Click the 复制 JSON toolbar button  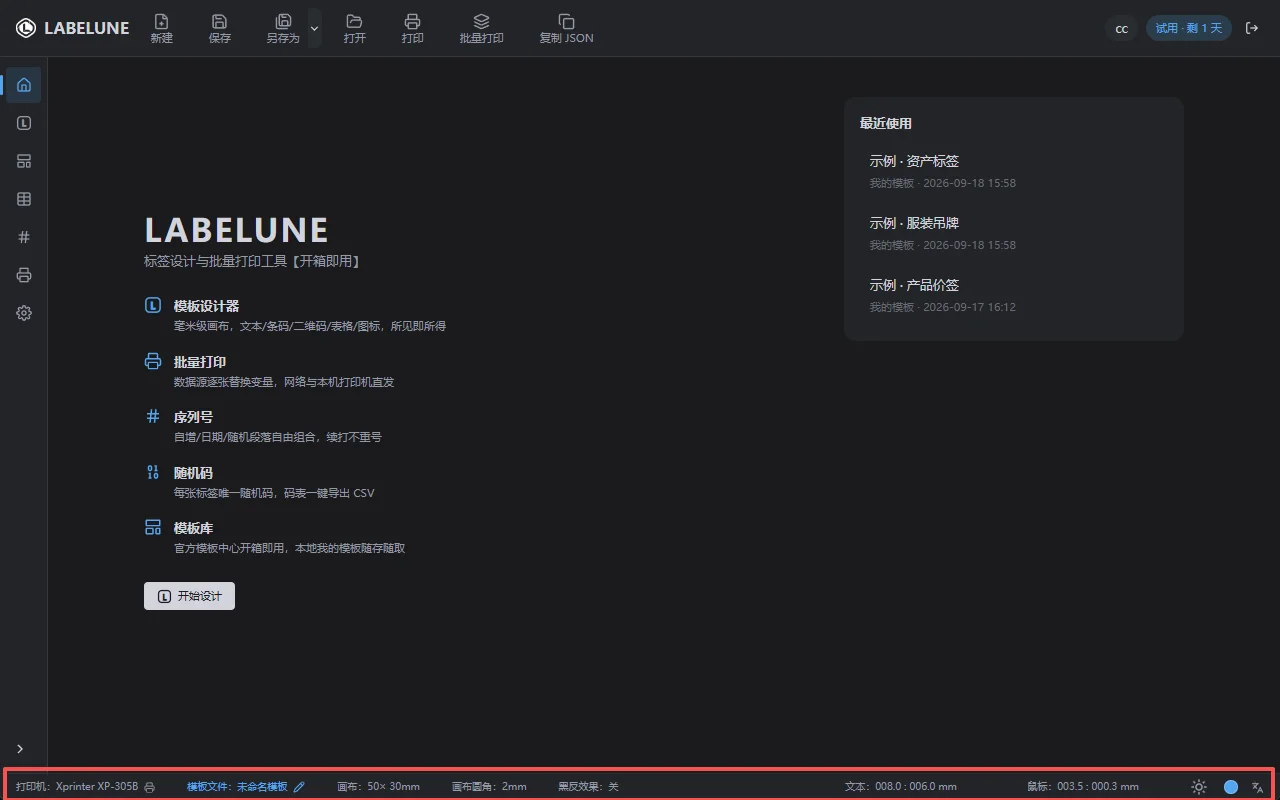pyautogui.click(x=566, y=28)
